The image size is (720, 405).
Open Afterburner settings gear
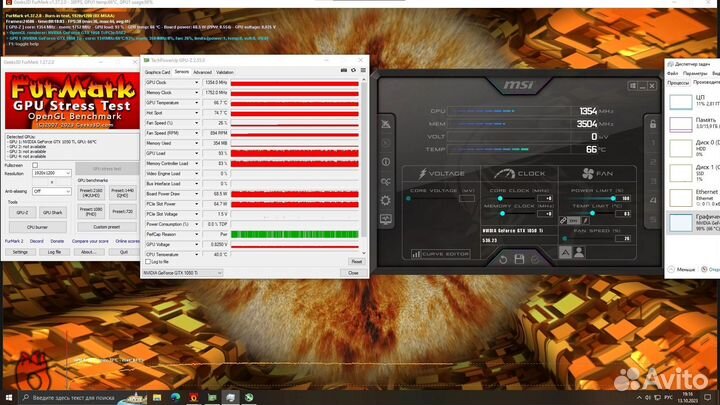tap(386, 200)
